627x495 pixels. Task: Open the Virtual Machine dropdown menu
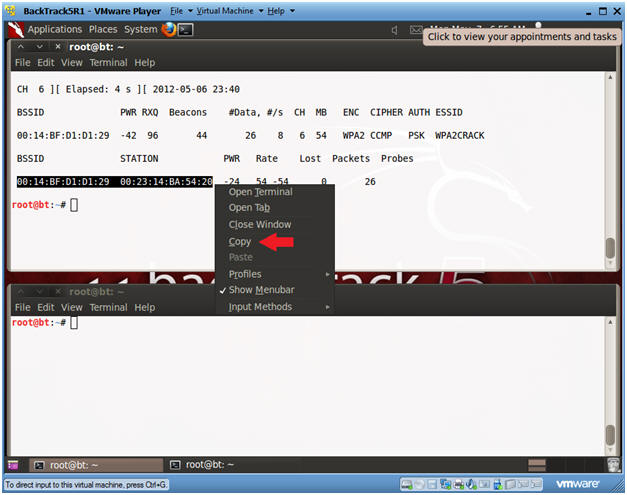[x=229, y=11]
